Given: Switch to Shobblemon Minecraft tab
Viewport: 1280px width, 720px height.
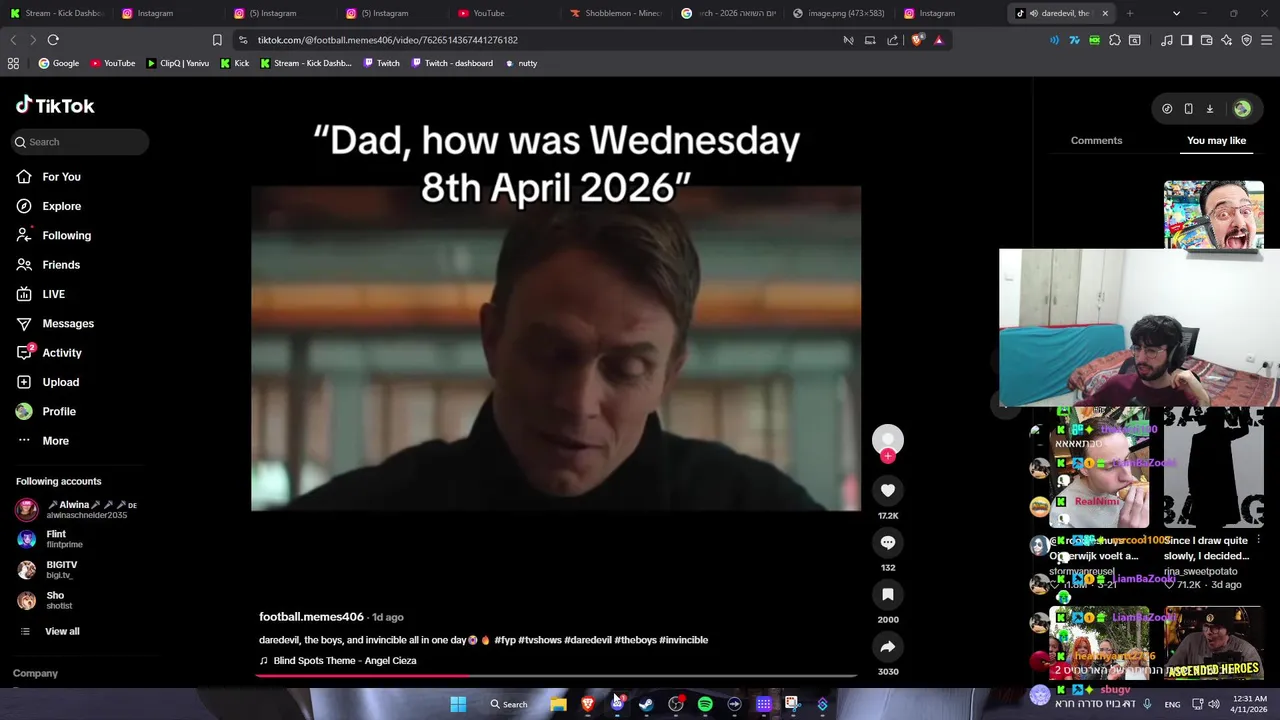Looking at the screenshot, I should 616,13.
